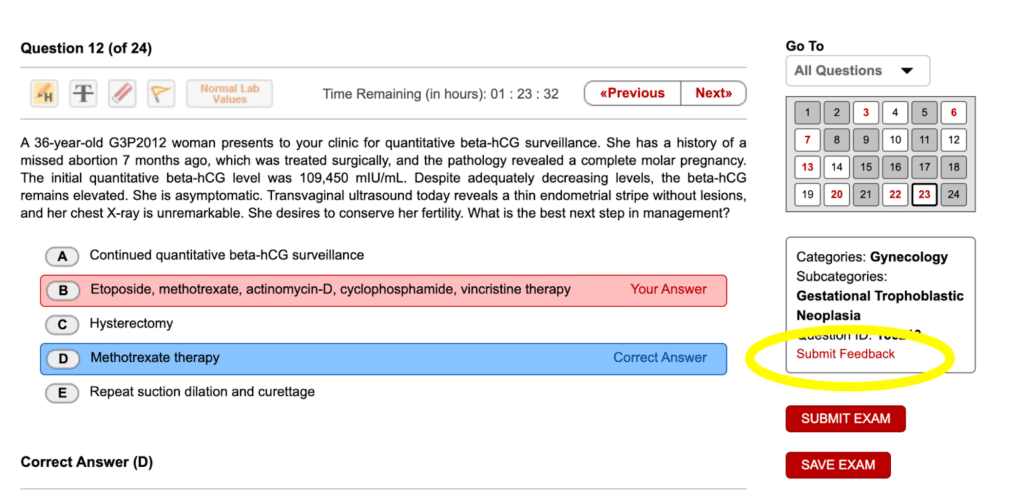
Task: Choose answer option C Hysterectomy bubble
Action: 62,325
